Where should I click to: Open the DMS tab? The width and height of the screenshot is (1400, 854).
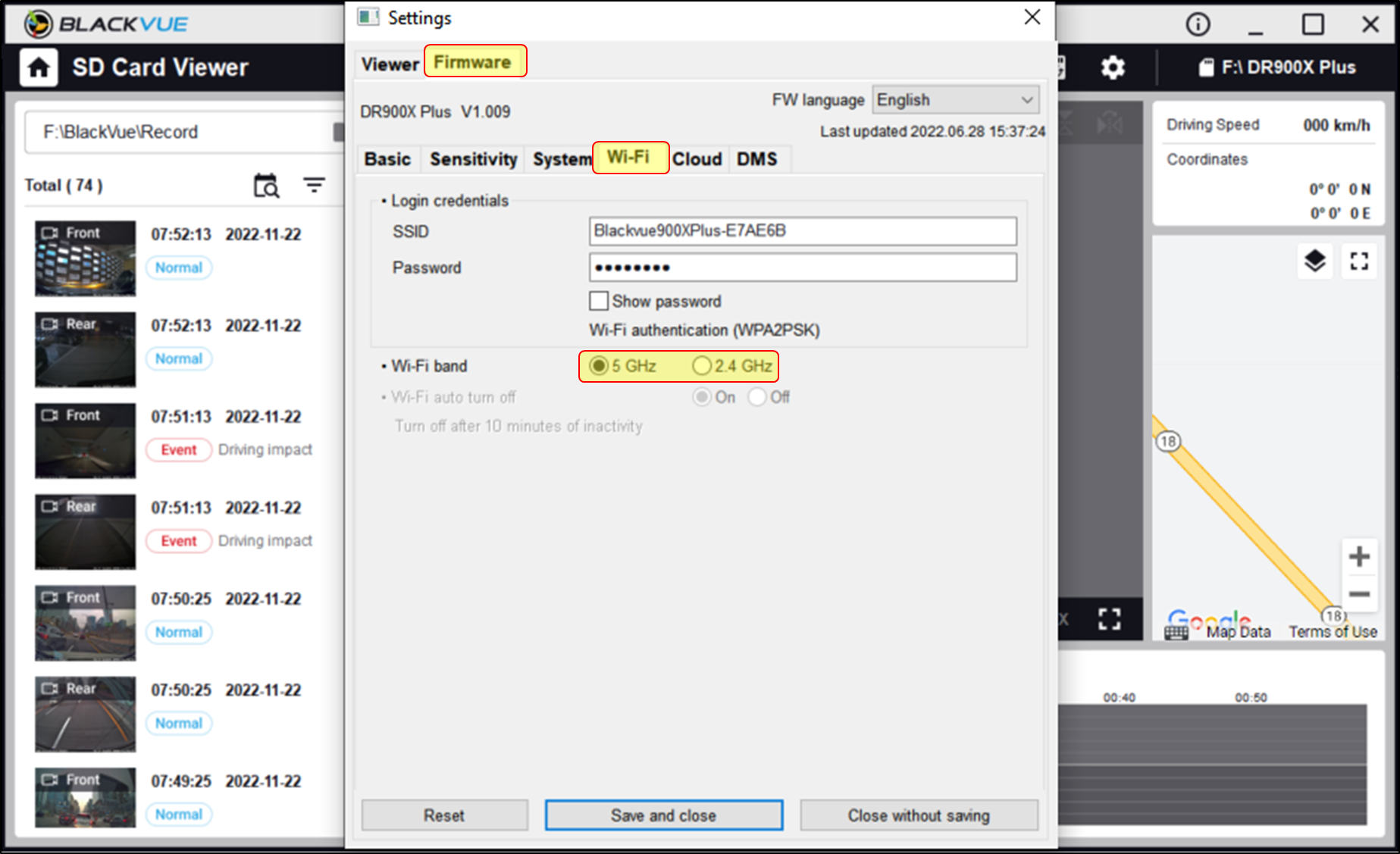tap(757, 159)
